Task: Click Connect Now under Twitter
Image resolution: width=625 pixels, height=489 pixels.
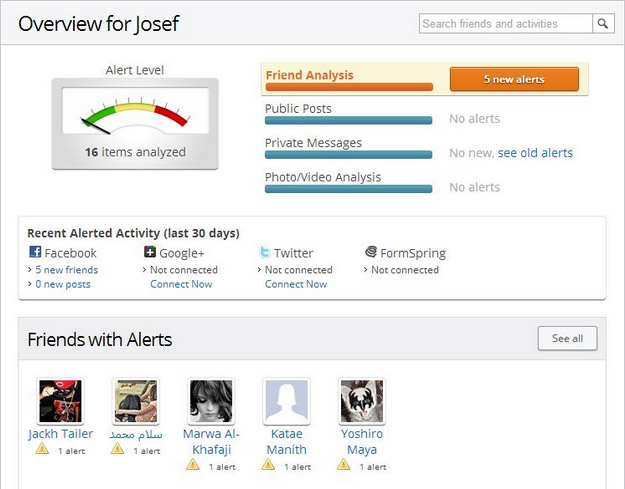Action: [296, 284]
